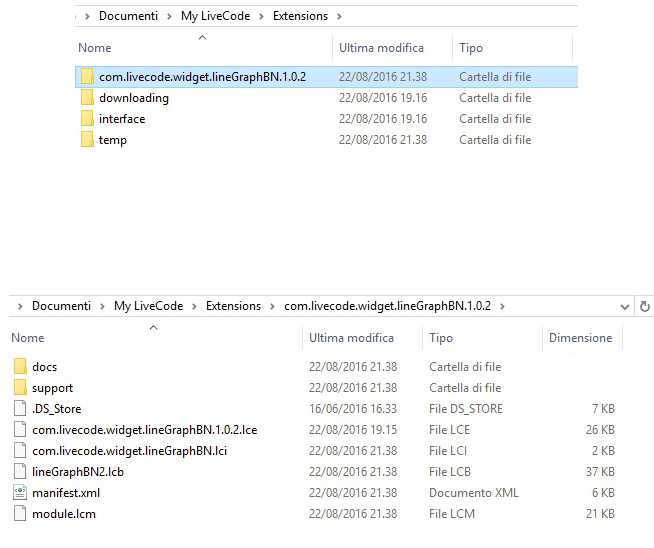Select the temp folder icon
The width and height of the screenshot is (654, 548).
[x=87, y=140]
